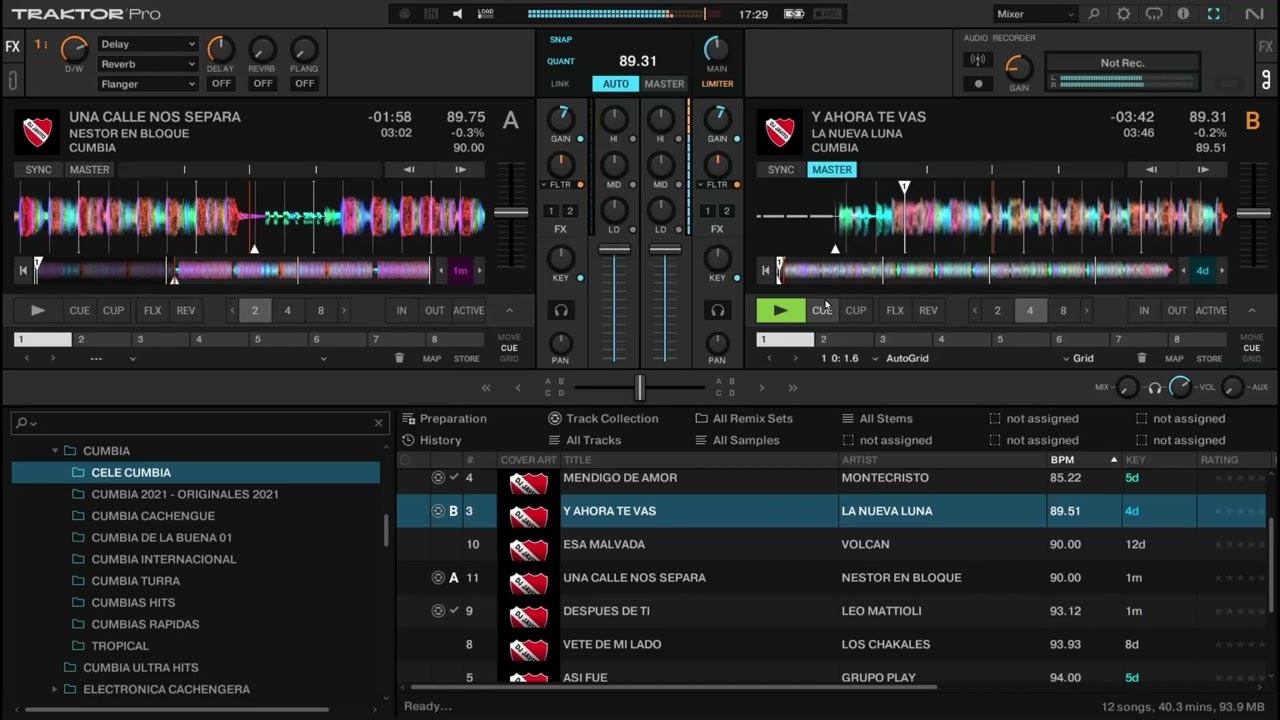Set loop IN point on Deck A

coord(401,311)
